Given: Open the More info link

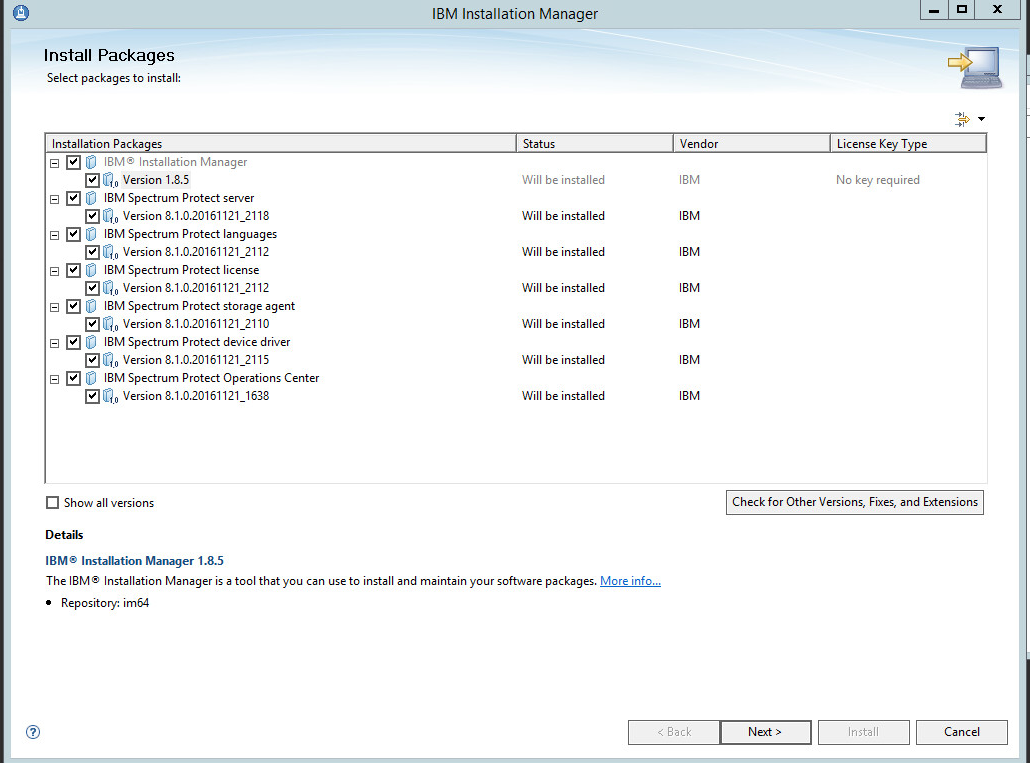Looking at the screenshot, I should coord(630,581).
